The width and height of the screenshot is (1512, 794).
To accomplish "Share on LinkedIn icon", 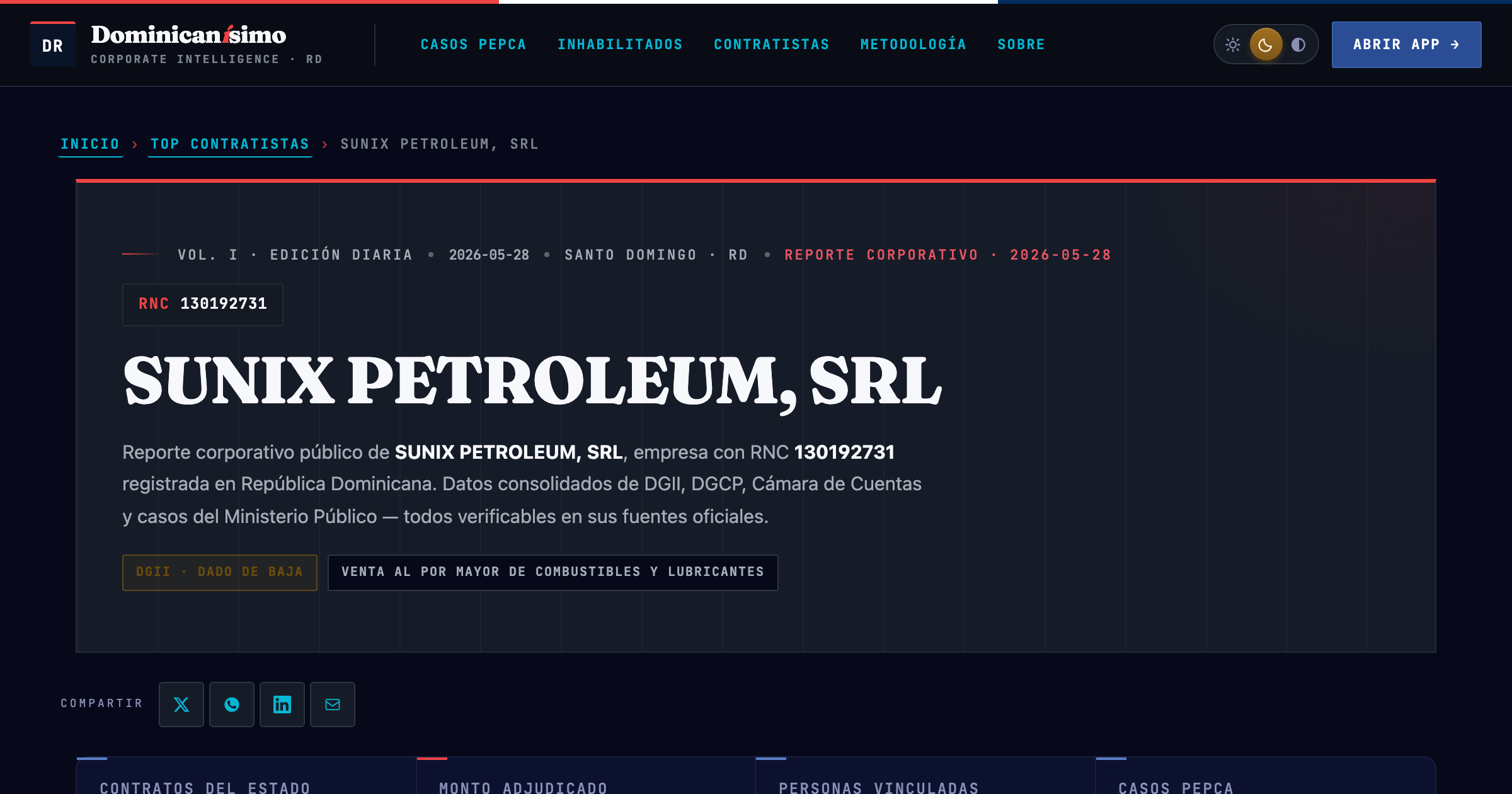I will (x=282, y=705).
